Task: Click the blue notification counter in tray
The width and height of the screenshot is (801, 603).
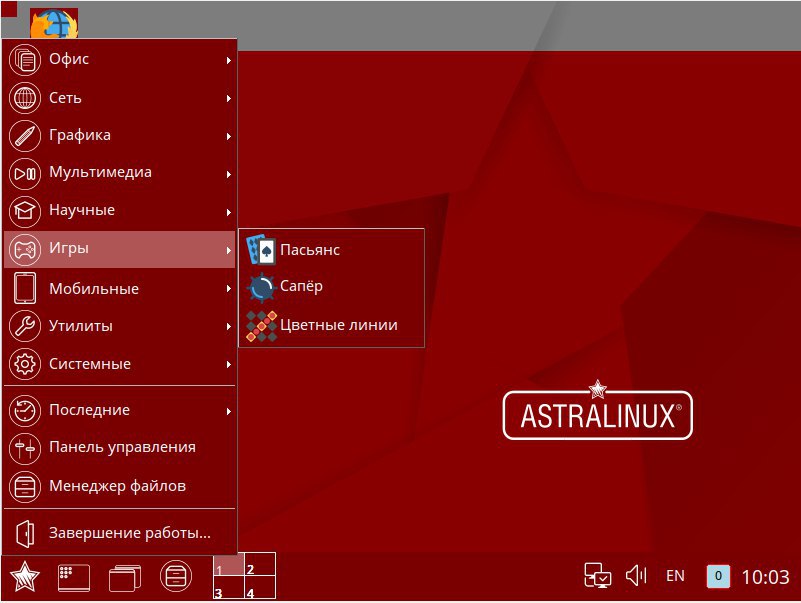Action: pos(718,576)
